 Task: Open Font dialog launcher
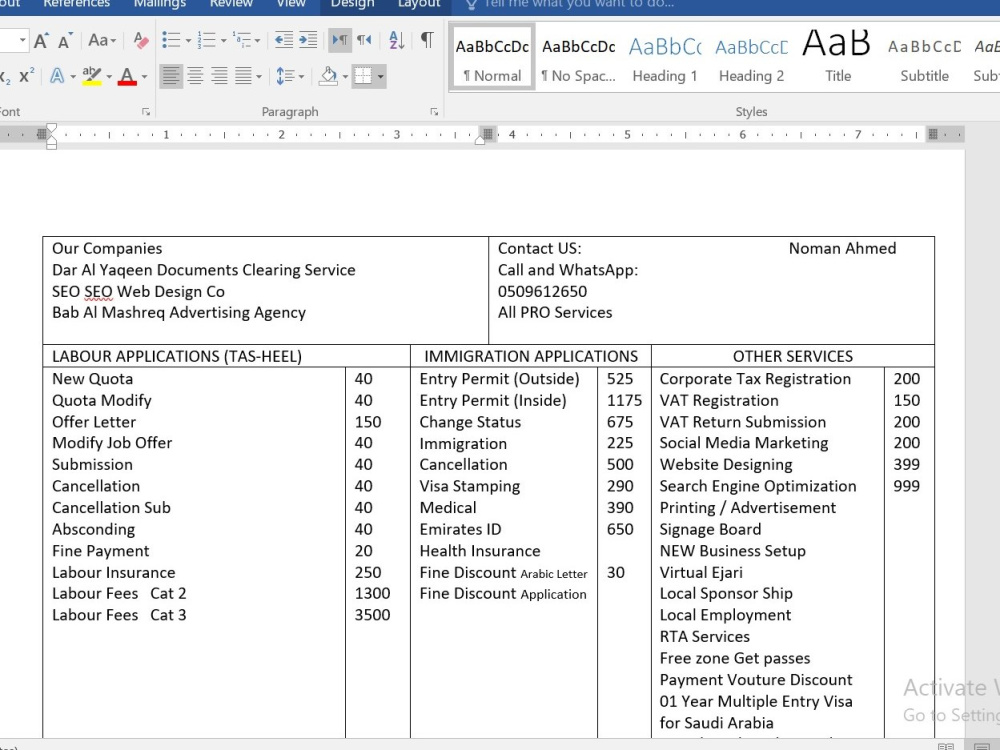pos(146,112)
